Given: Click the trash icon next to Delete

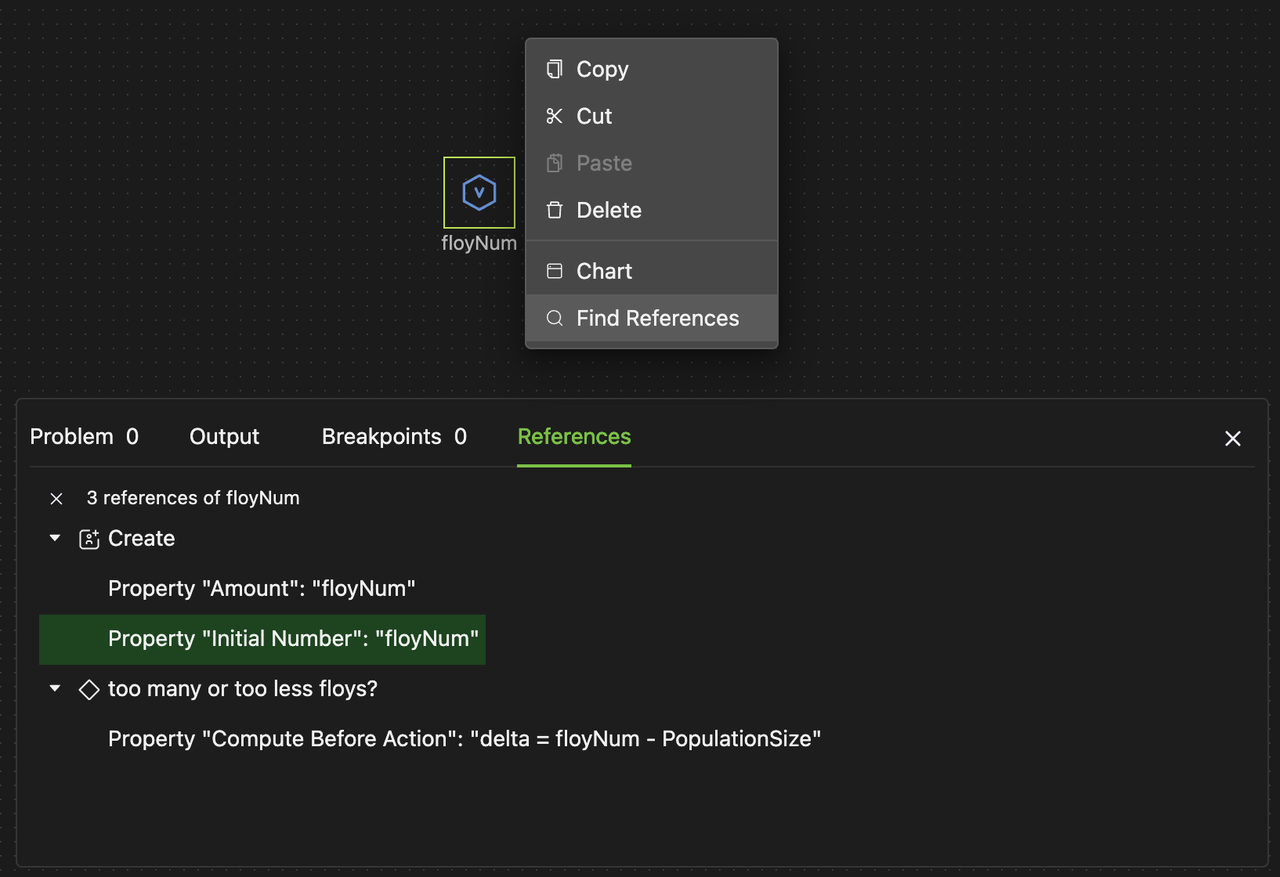Looking at the screenshot, I should (554, 210).
